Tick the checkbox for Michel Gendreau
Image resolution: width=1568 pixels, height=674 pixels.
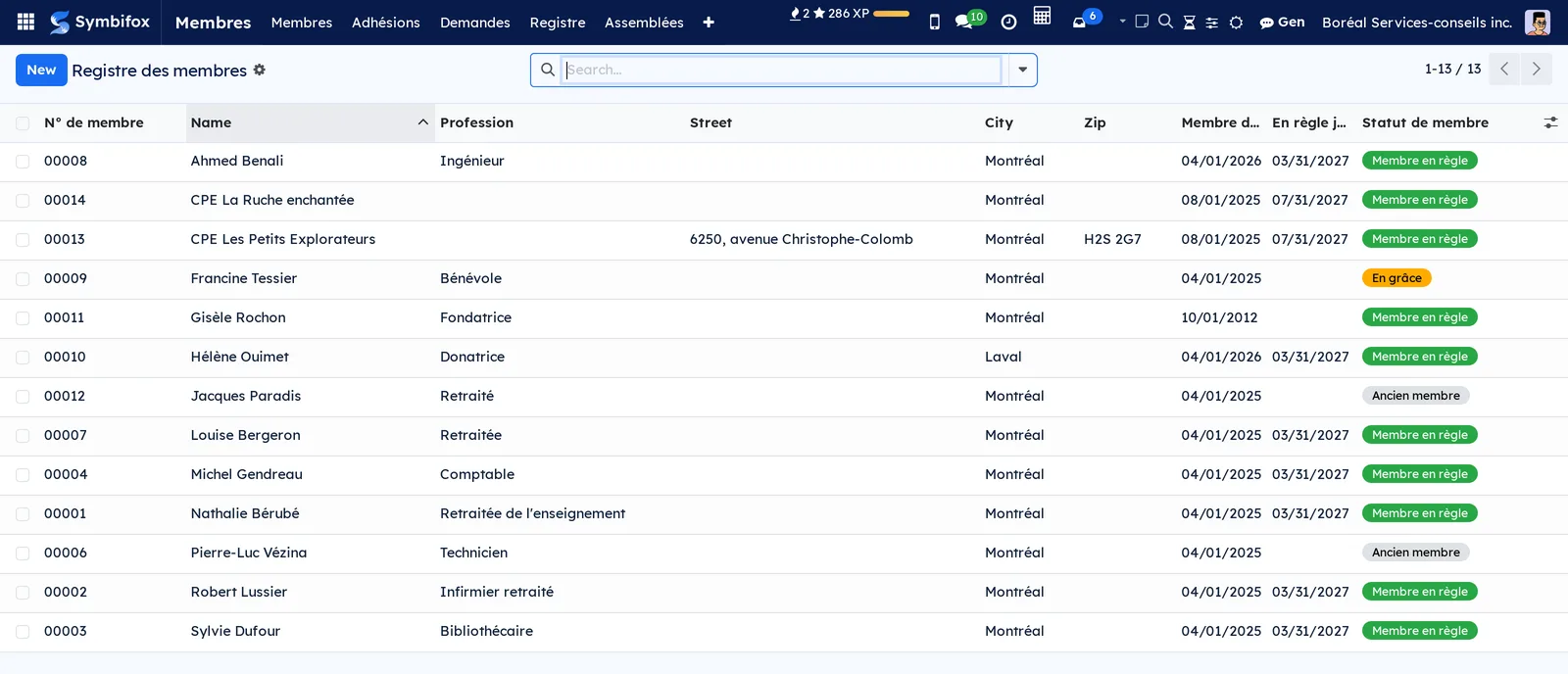[x=23, y=475]
